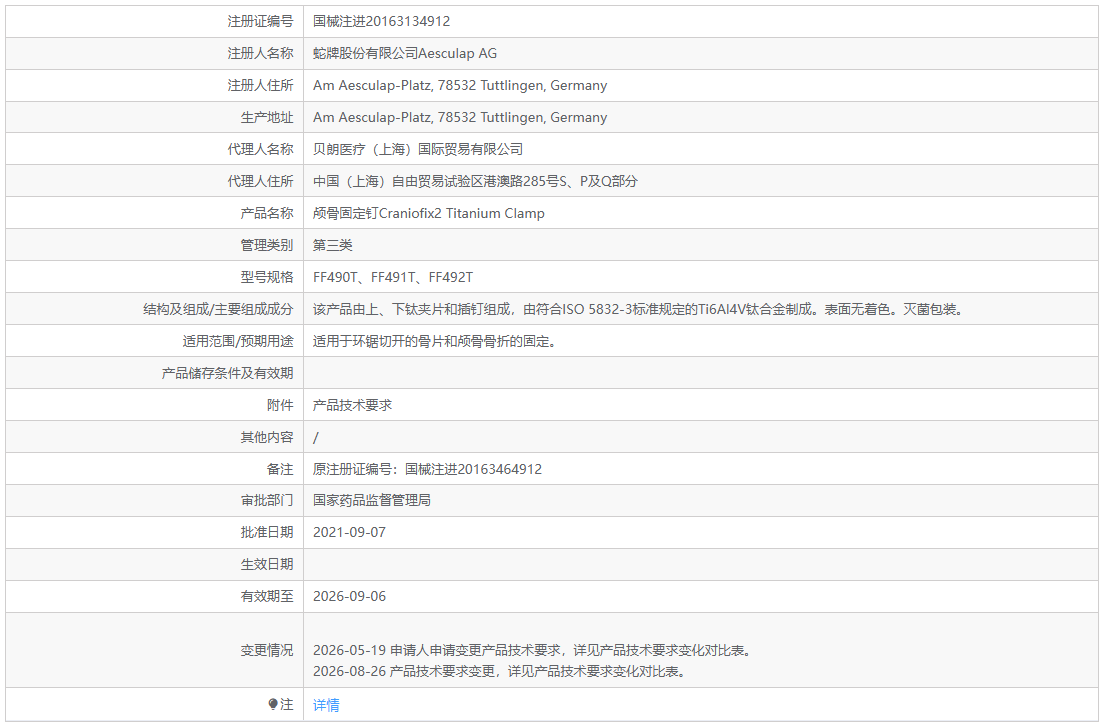The height and width of the screenshot is (725, 1105).
Task: Select approval date 2021-09-07
Action: tap(350, 533)
